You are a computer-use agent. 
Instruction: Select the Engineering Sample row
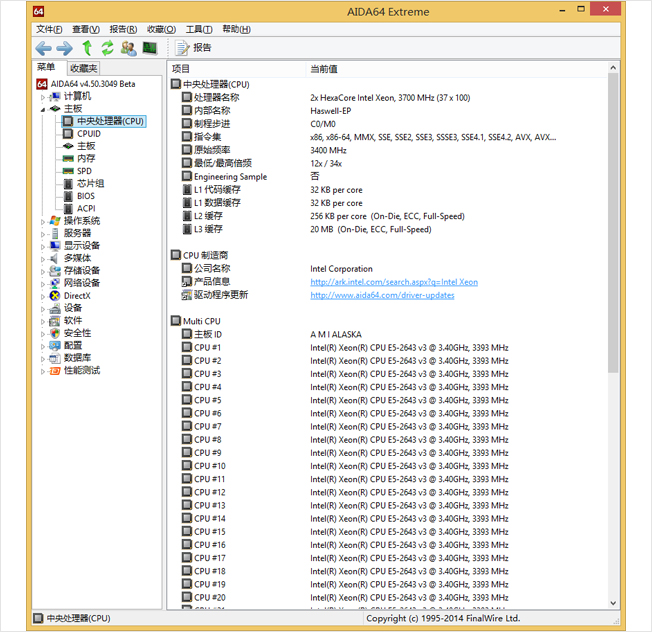tap(389, 177)
